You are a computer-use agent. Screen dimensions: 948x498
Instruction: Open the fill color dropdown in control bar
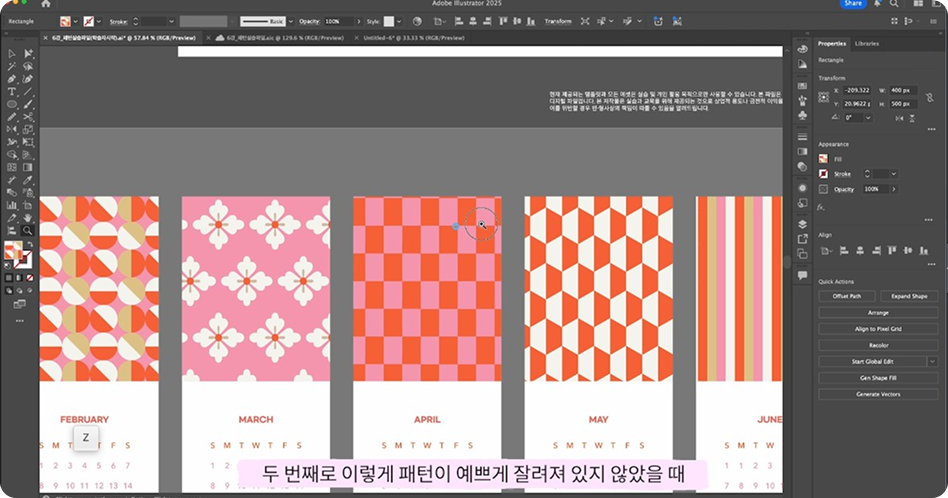(x=77, y=20)
